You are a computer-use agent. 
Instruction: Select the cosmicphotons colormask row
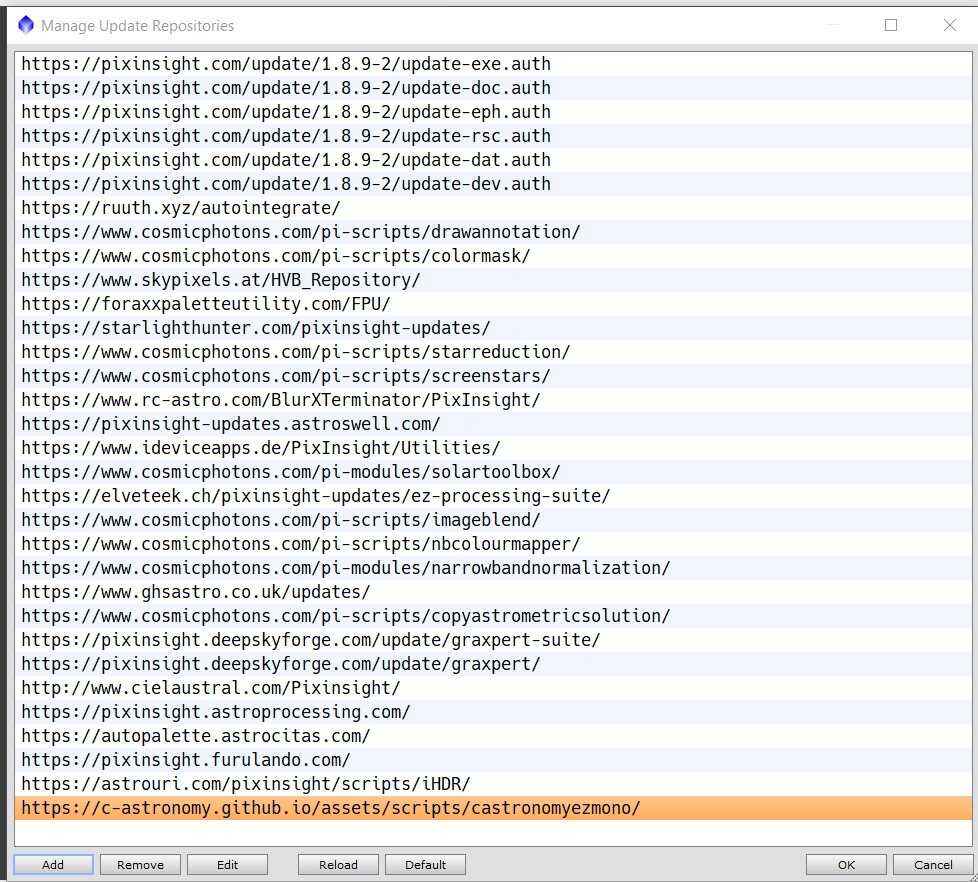(x=493, y=256)
